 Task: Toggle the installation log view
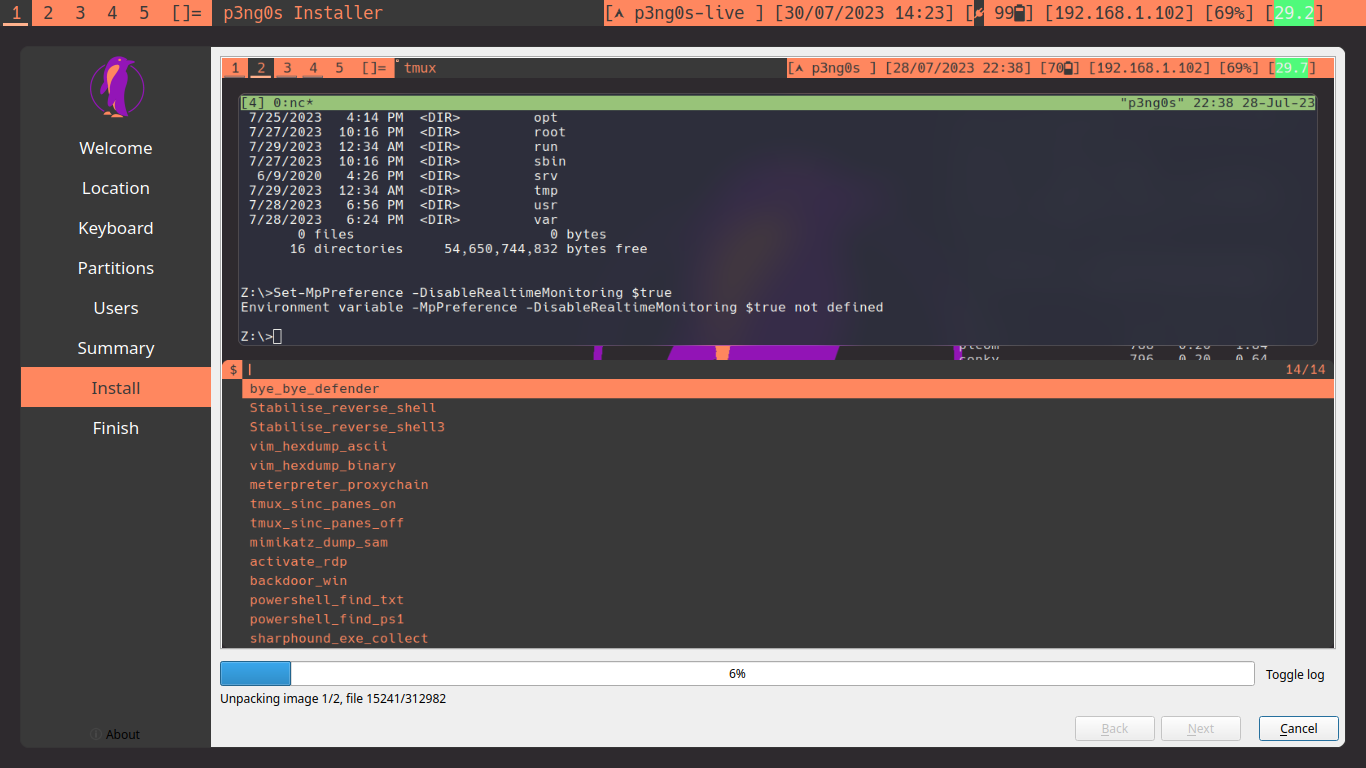[x=1294, y=674]
